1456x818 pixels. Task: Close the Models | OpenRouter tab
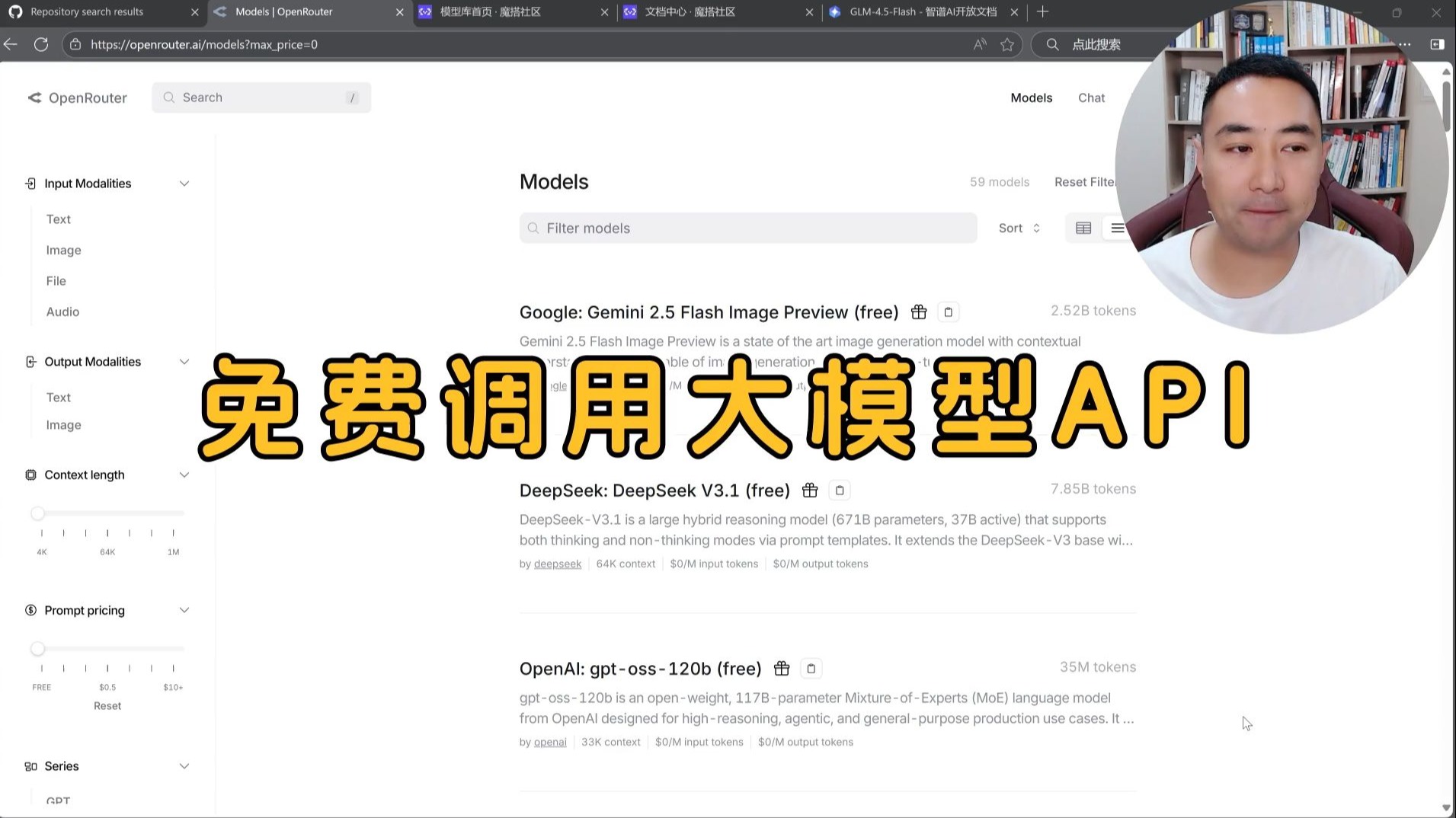(399, 12)
